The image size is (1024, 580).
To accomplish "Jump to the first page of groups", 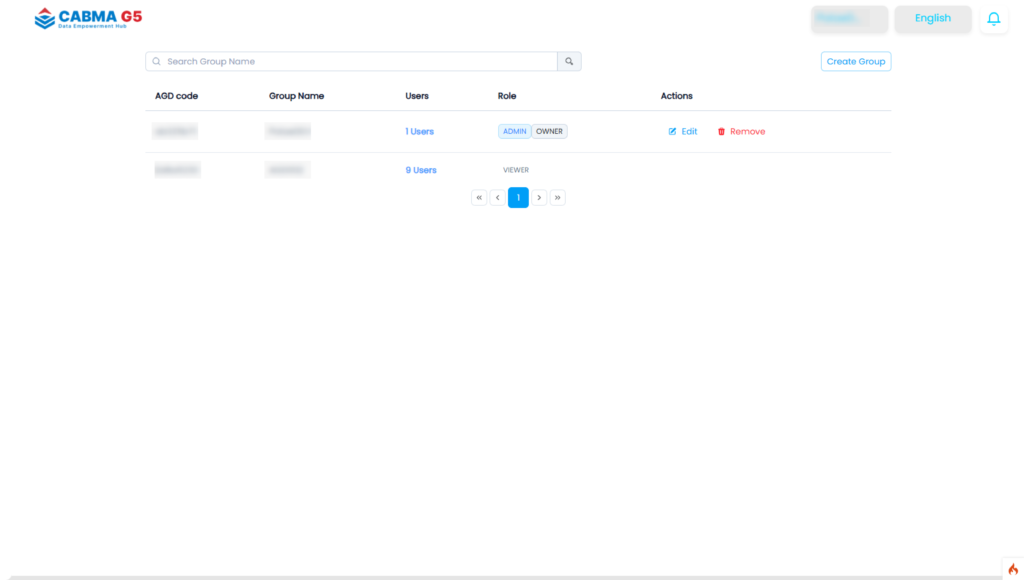I will (479, 198).
